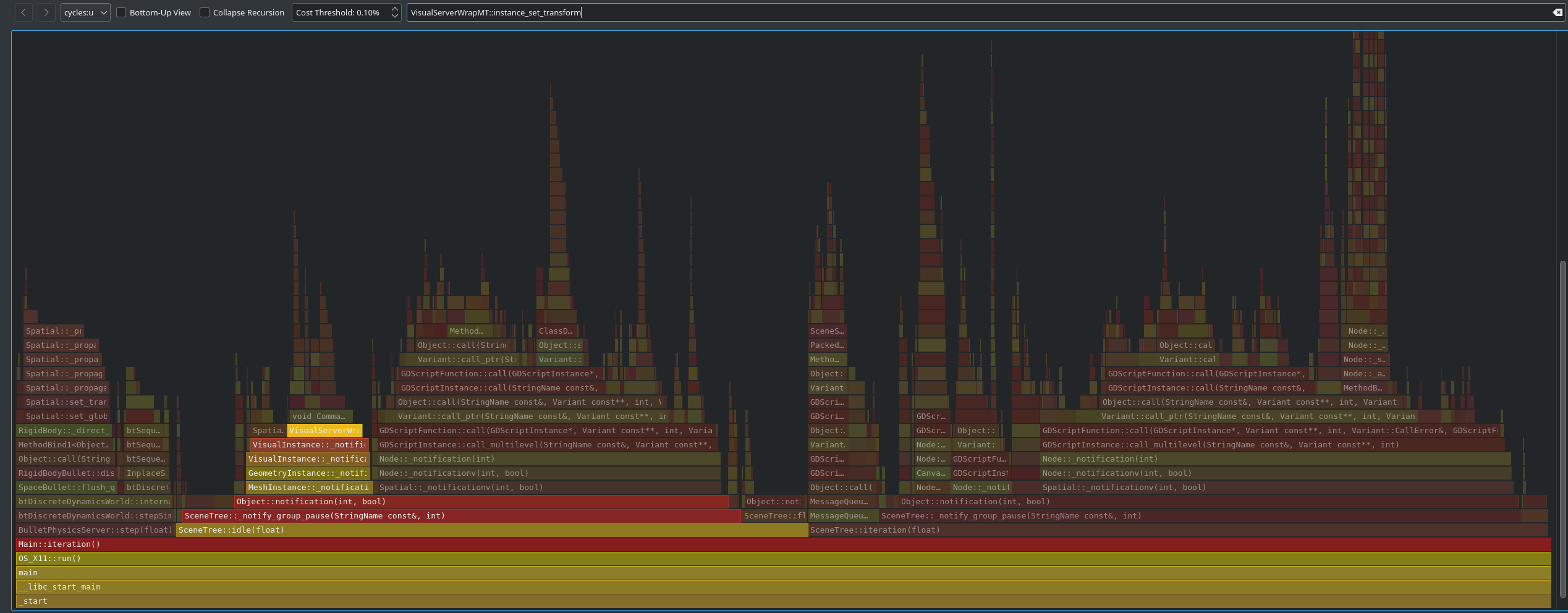Click inside the function search input field

pyautogui.click(x=742, y=12)
